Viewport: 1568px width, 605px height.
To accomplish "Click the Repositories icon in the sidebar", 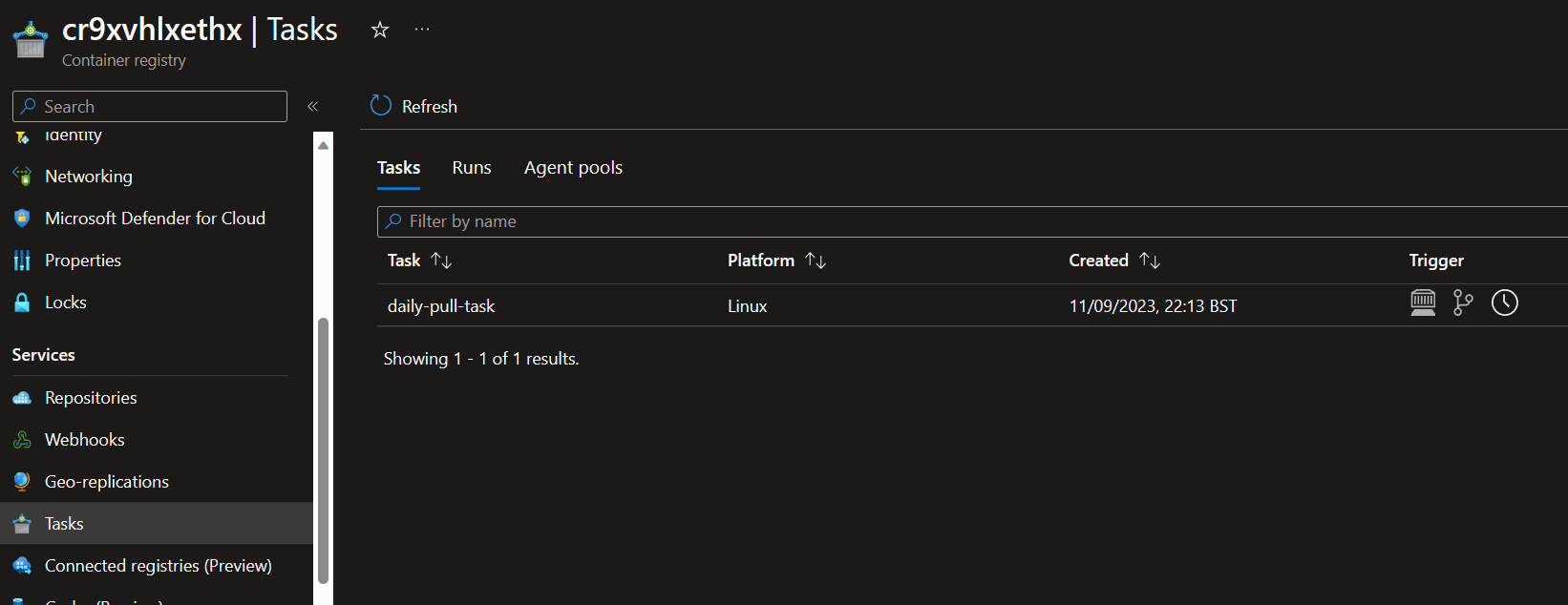I will click(21, 397).
